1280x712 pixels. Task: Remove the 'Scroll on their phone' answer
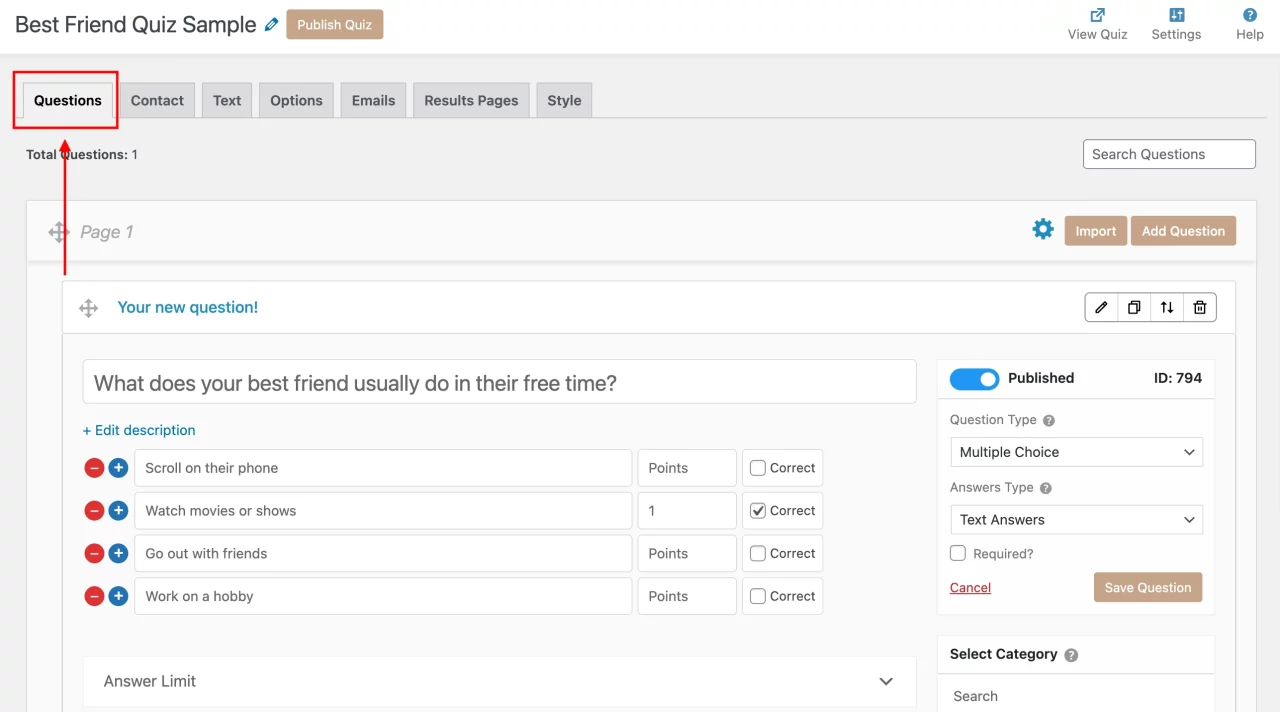pos(94,467)
